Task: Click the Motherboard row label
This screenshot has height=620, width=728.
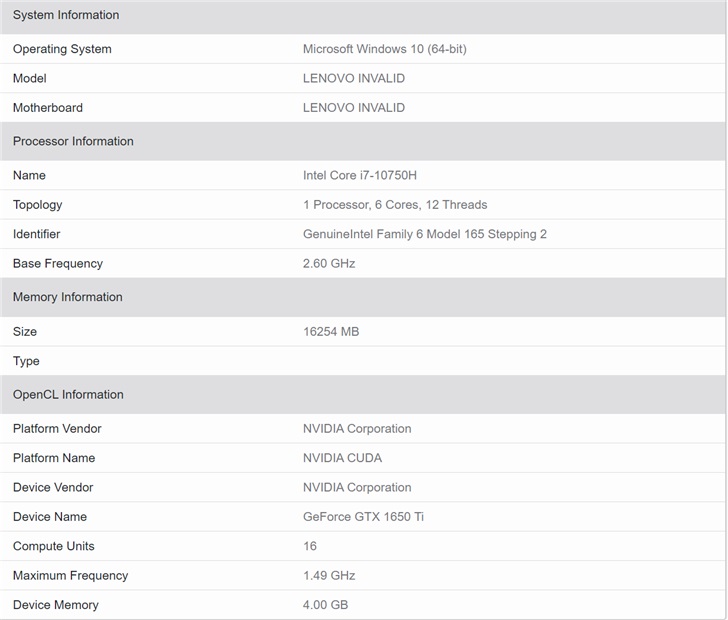Action: pyautogui.click(x=48, y=107)
